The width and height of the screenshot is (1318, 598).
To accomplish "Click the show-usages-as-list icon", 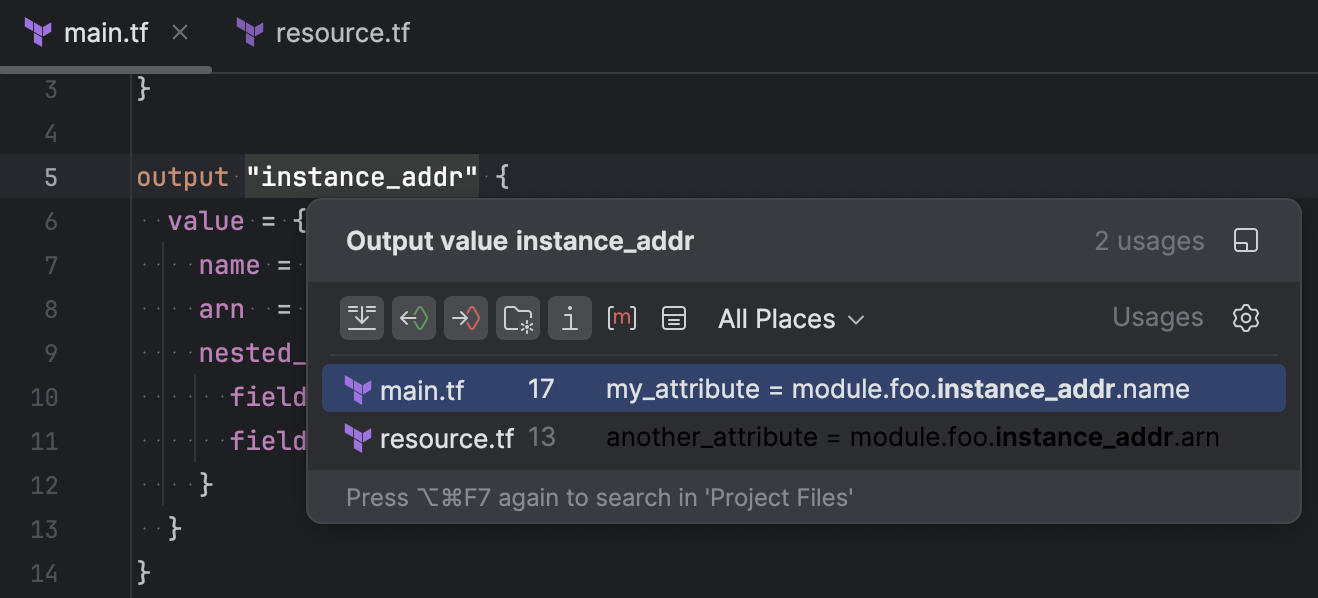I will pyautogui.click(x=673, y=318).
